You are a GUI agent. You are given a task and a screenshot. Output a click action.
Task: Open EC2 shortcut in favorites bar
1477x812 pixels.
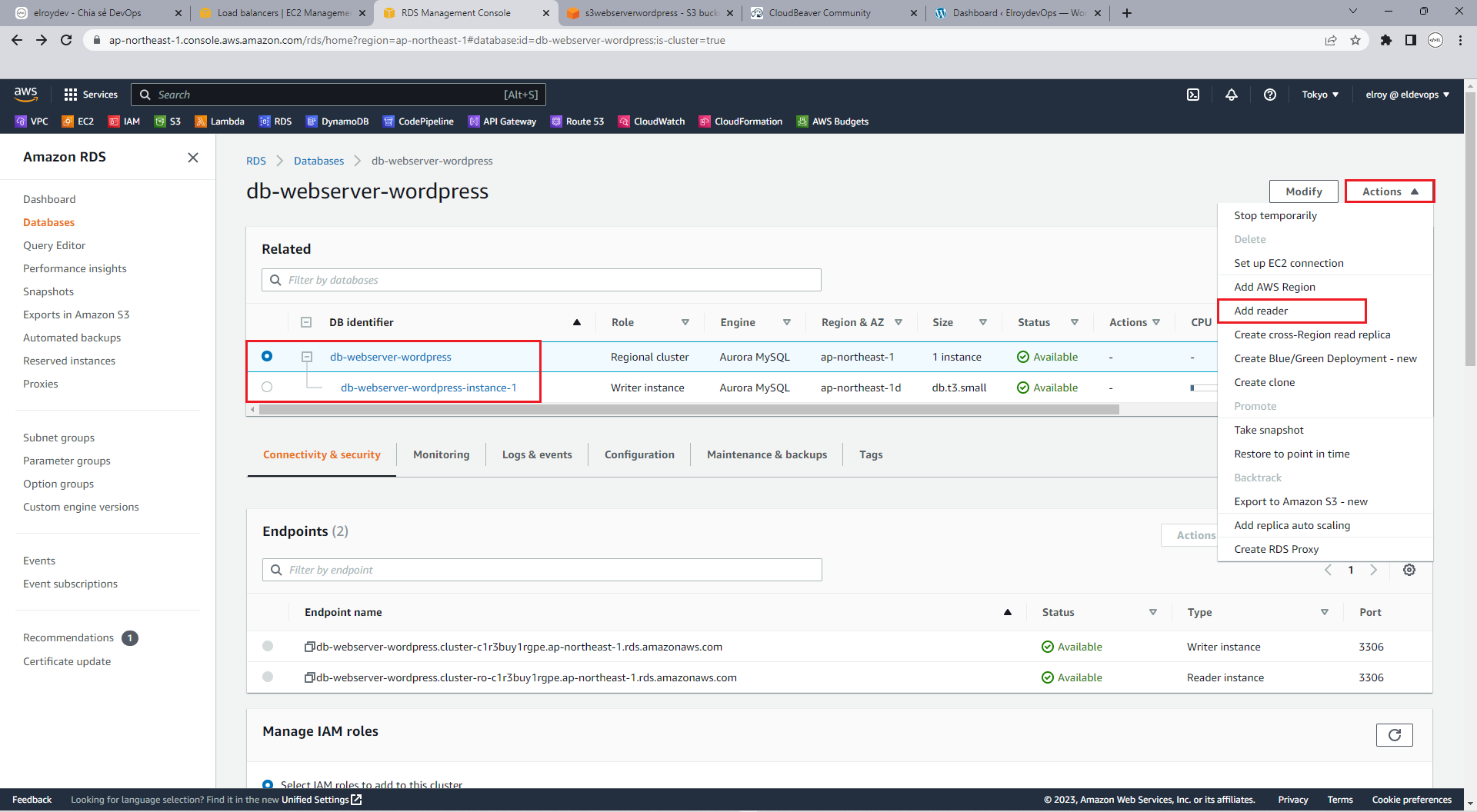[78, 121]
